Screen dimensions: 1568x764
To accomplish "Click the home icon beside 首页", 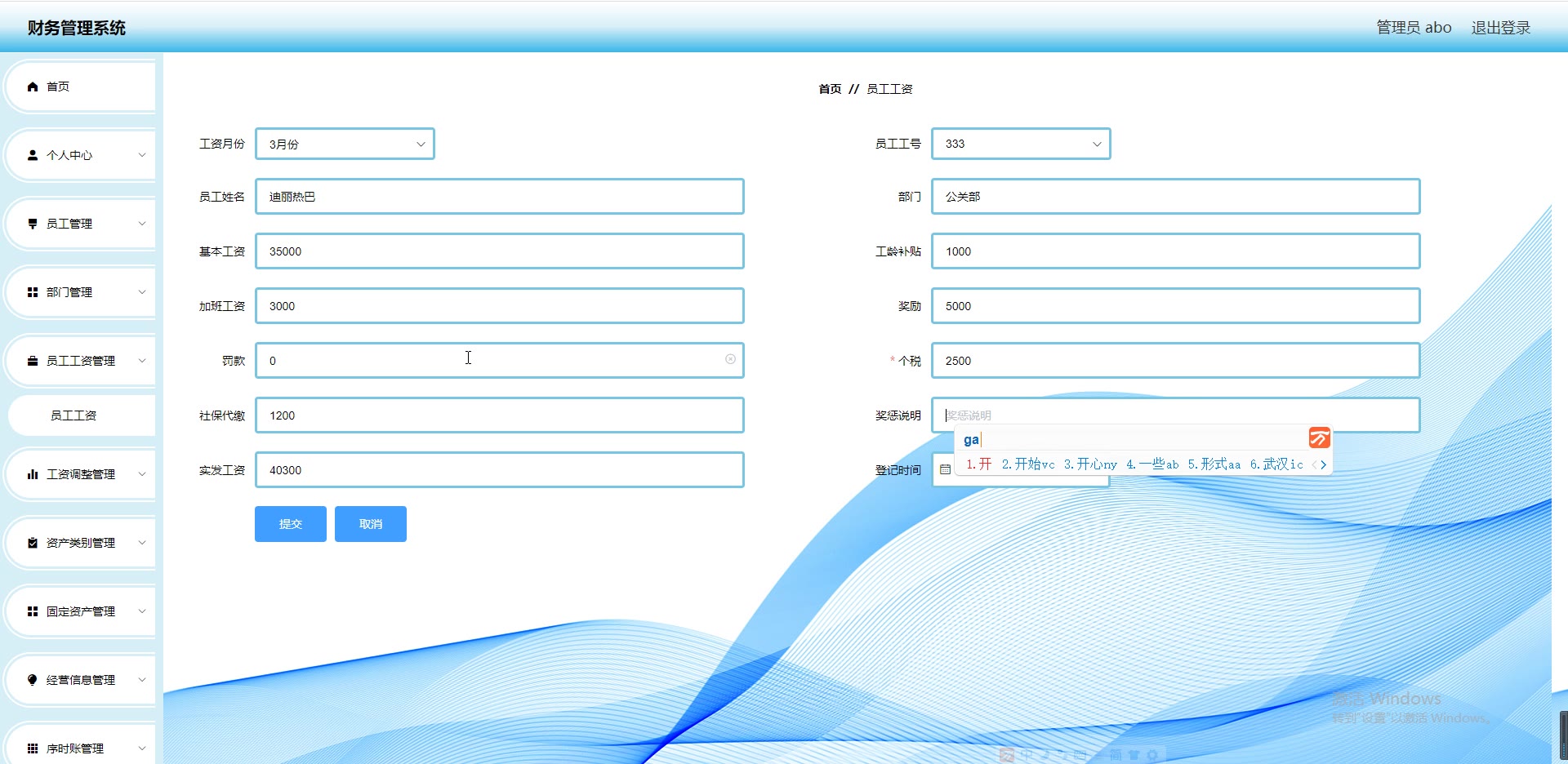I will click(33, 87).
